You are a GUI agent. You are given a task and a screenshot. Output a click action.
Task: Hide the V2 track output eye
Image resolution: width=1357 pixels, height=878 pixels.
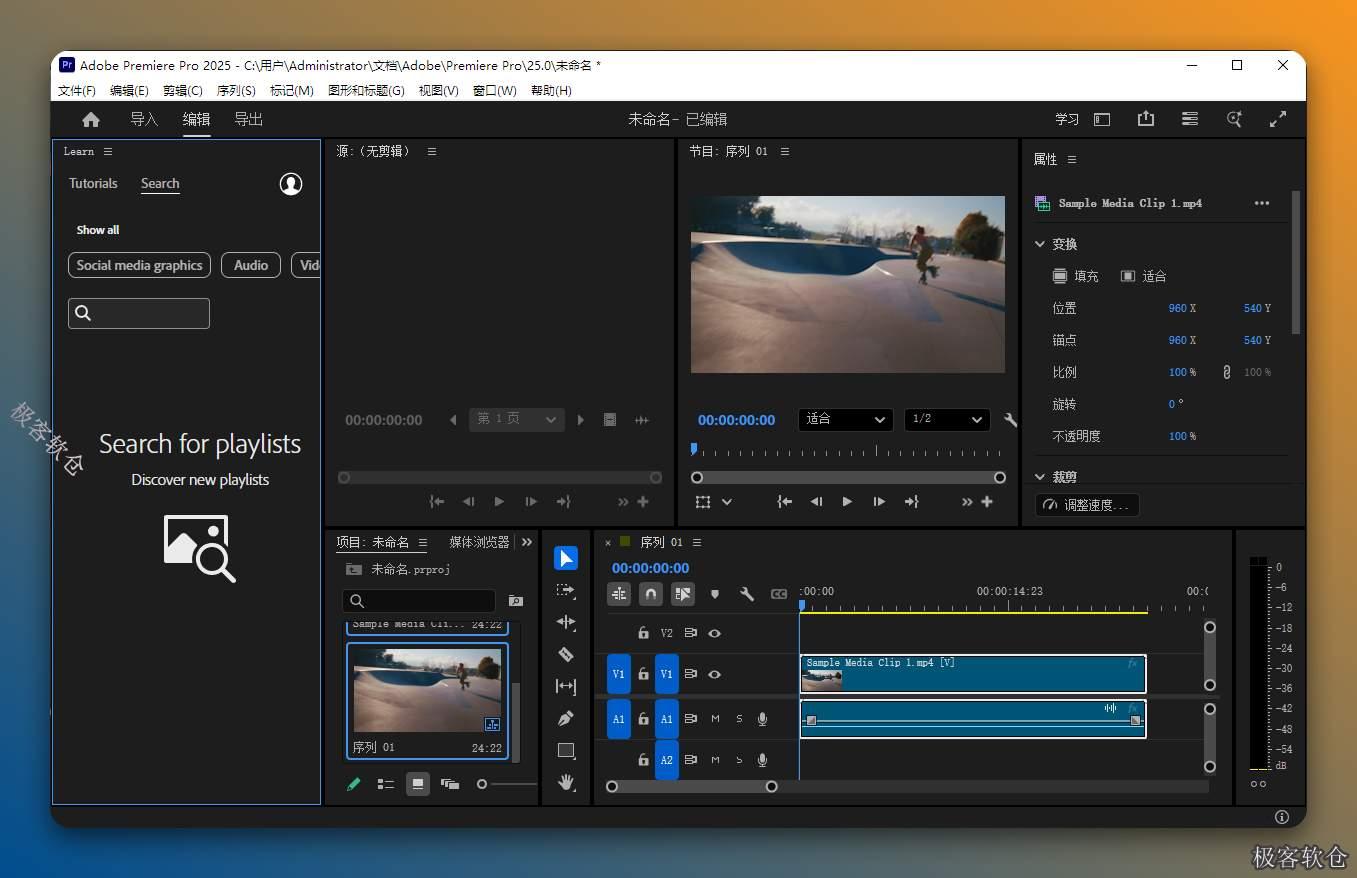pos(715,633)
